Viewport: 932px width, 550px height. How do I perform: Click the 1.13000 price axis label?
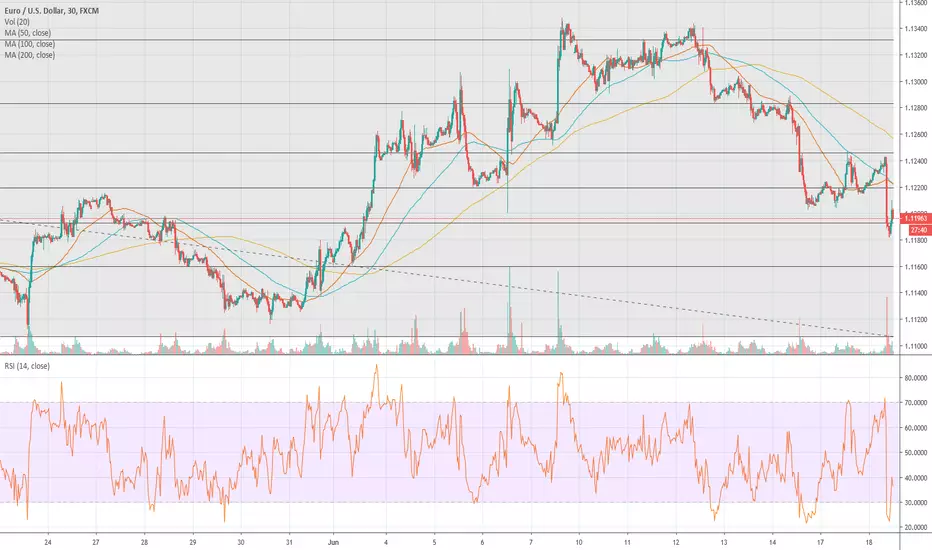(x=917, y=81)
